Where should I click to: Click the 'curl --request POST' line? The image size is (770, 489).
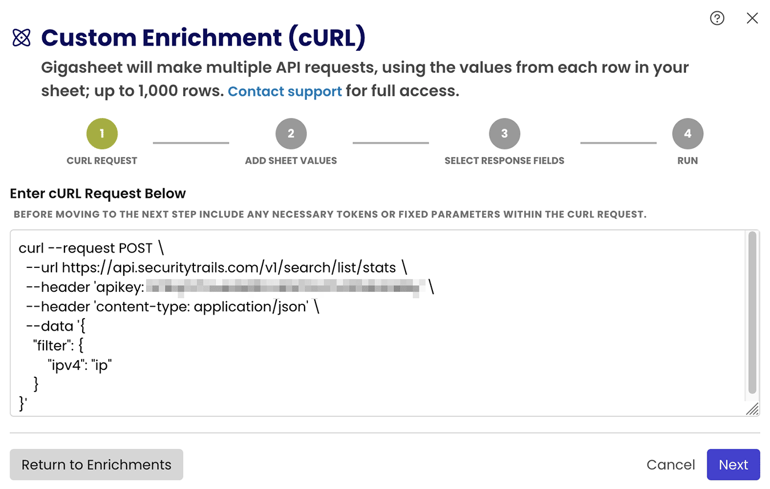(x=91, y=248)
